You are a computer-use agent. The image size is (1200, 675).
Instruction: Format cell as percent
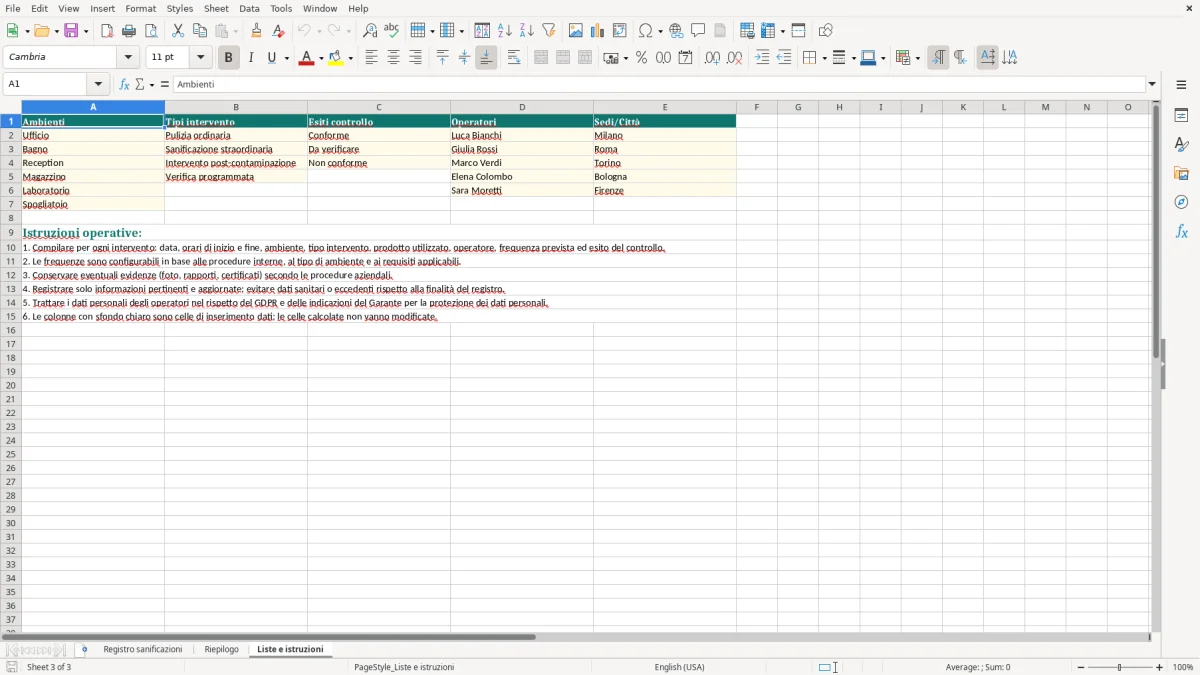coord(641,58)
